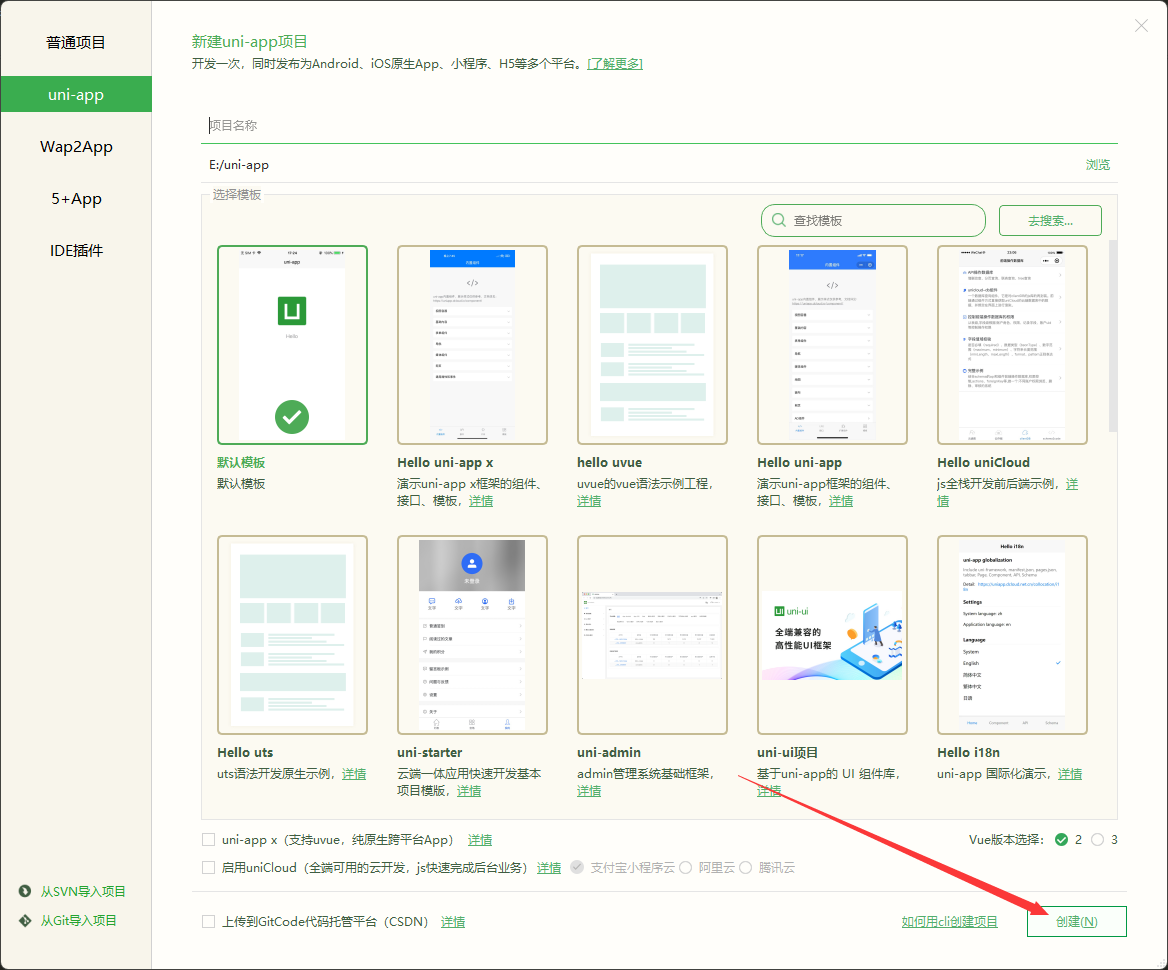This screenshot has height=970, width=1168.
Task: Click the 创建(N) button
Action: click(1076, 922)
